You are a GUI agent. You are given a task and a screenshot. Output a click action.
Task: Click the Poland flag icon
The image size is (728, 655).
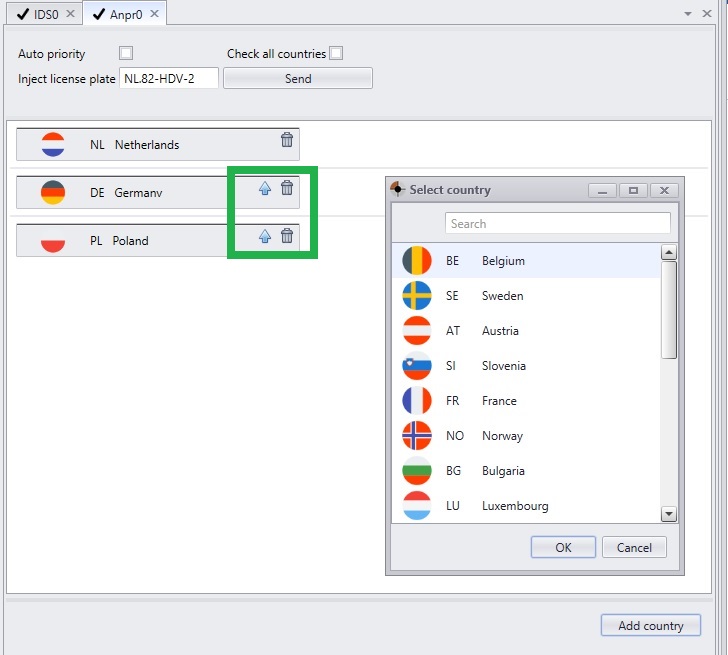coord(53,240)
